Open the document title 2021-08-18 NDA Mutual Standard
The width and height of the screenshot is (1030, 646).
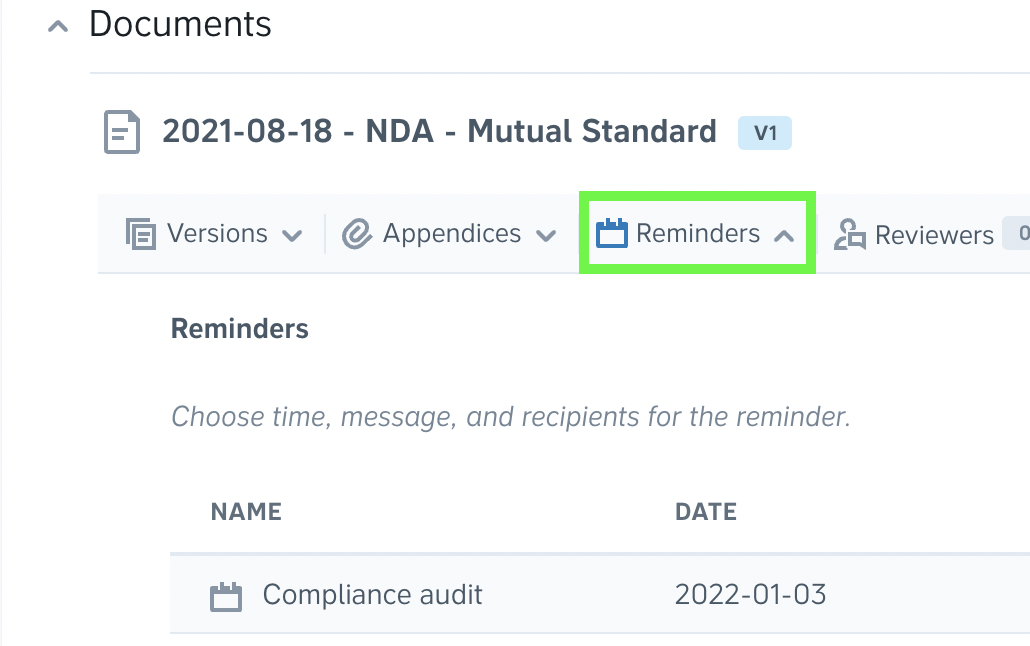coord(439,131)
